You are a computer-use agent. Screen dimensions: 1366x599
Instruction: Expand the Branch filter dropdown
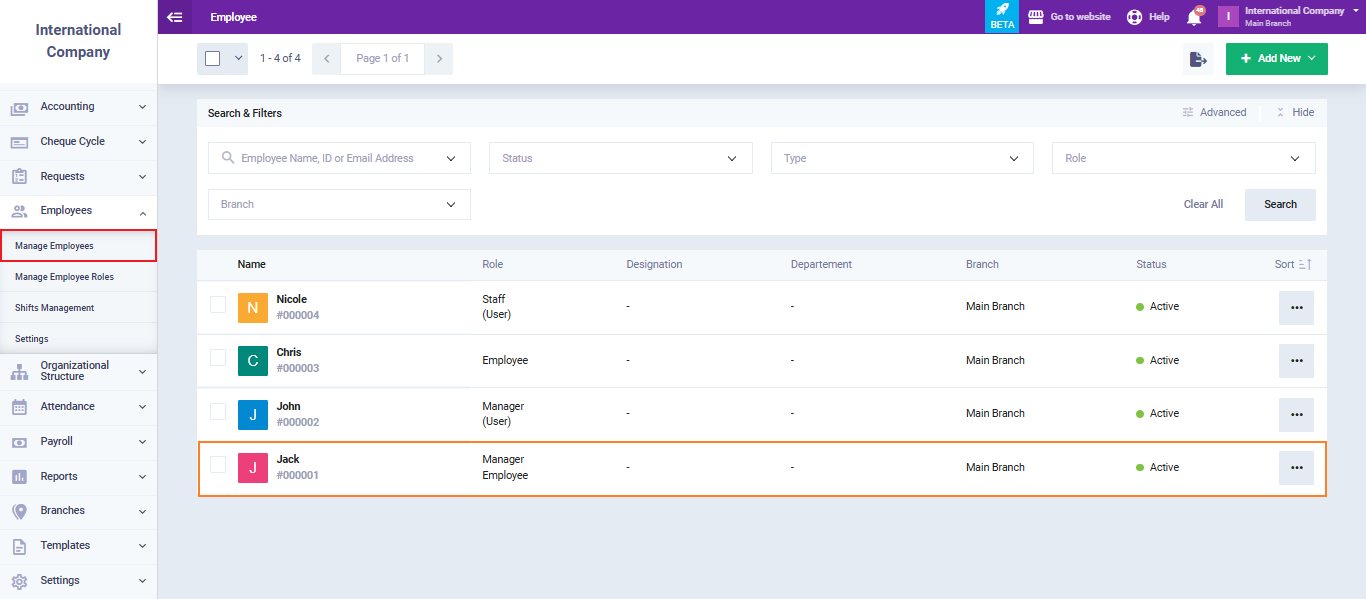338,204
